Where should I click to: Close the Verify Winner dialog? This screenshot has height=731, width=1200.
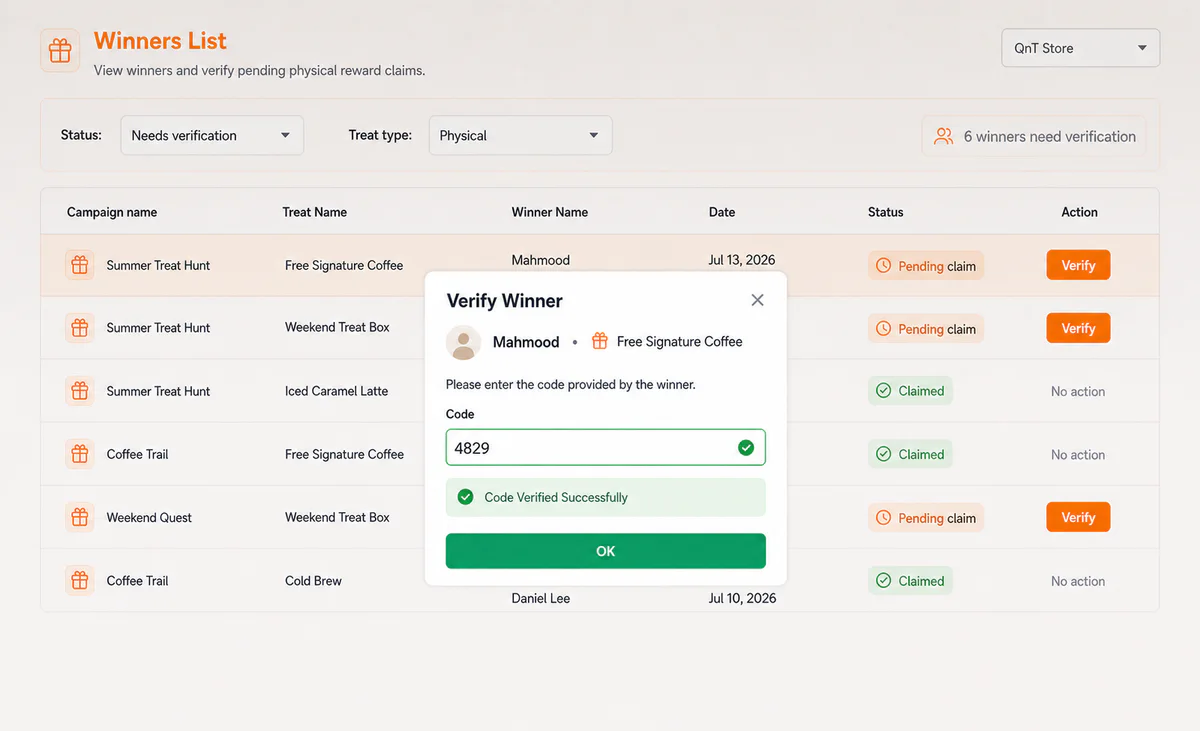point(757,300)
